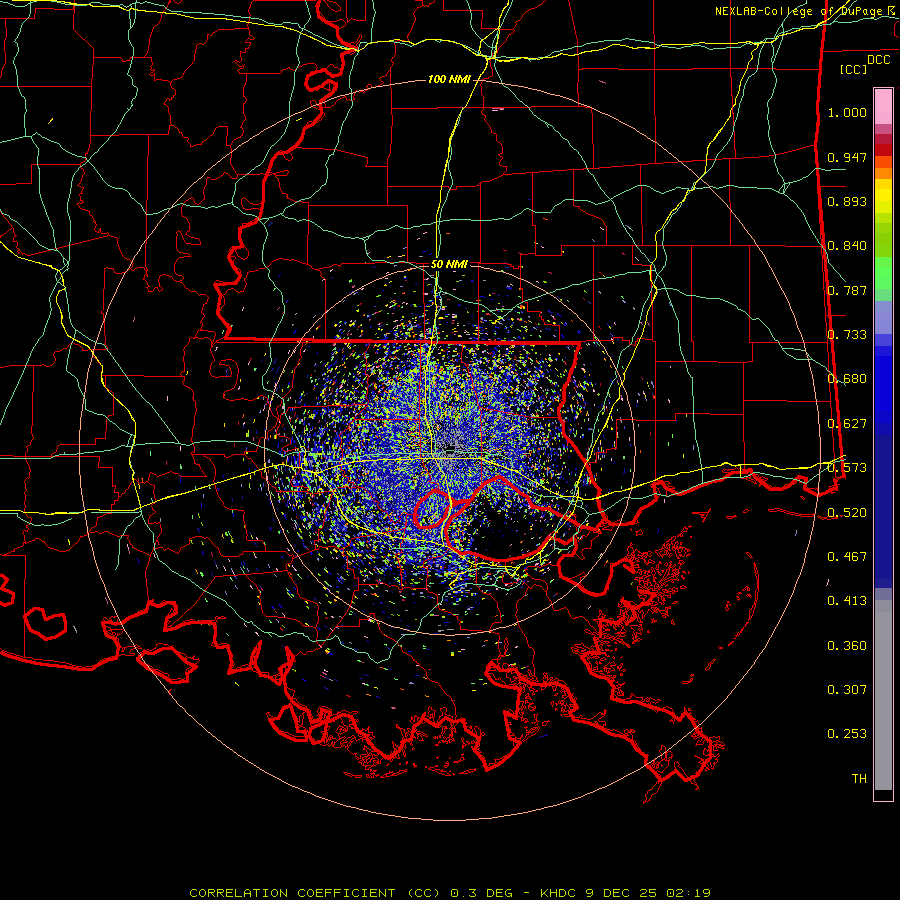
Task: Click the 0.360 scale value
Action: 847,646
